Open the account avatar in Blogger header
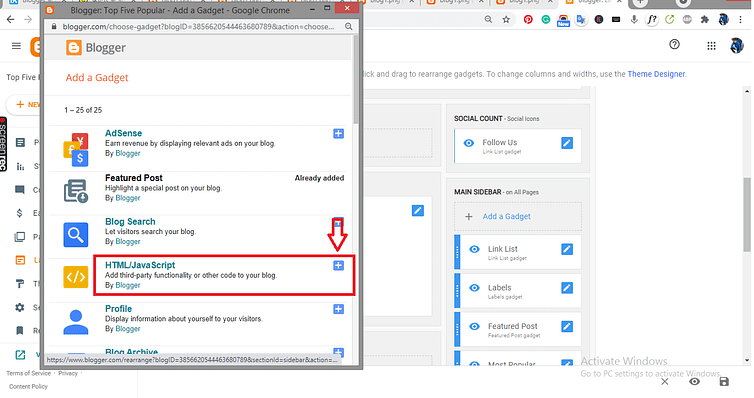 pos(736,46)
